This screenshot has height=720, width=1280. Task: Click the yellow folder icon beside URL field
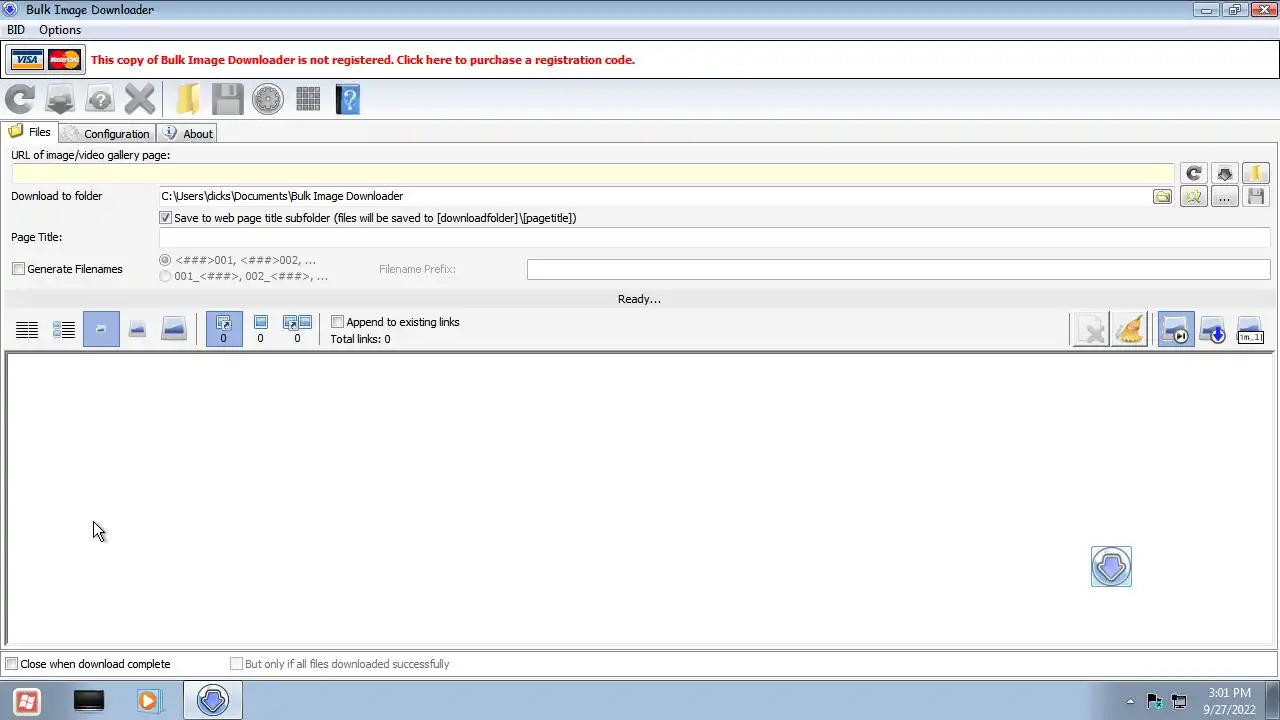1256,173
